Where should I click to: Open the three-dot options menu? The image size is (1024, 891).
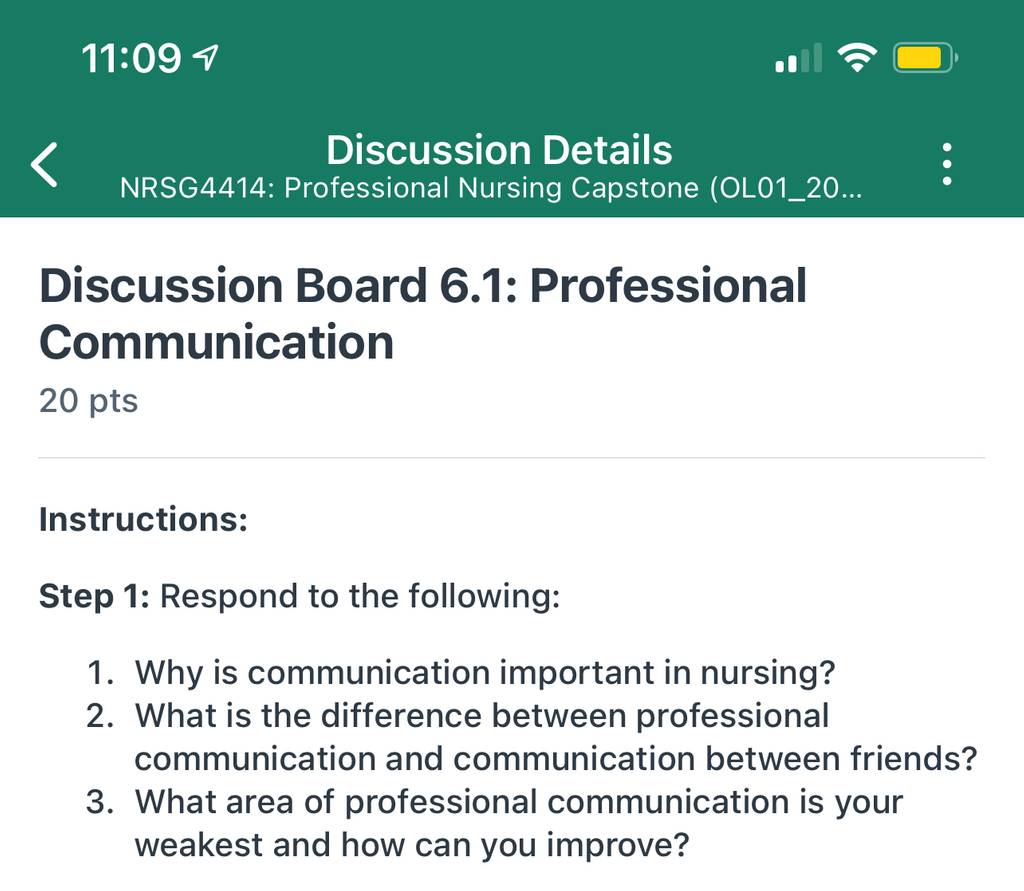click(x=947, y=164)
